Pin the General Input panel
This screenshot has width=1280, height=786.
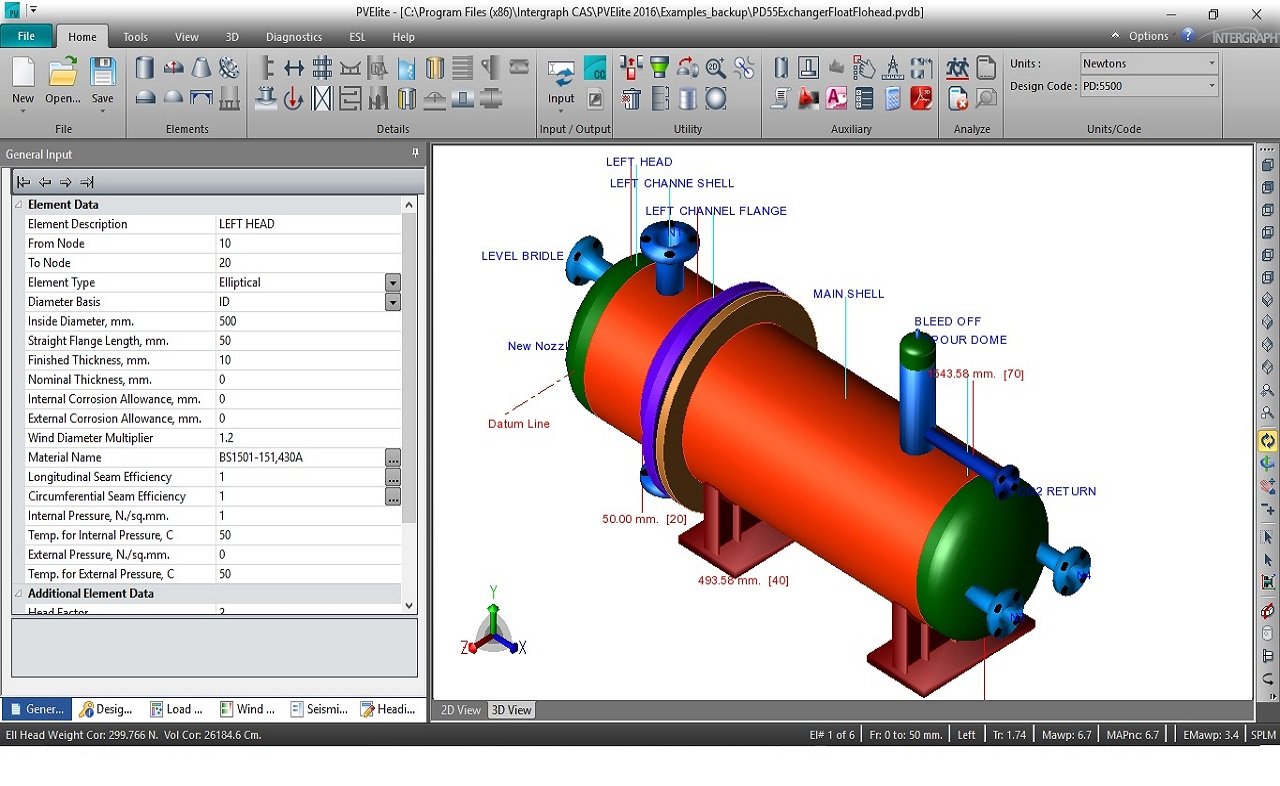415,153
